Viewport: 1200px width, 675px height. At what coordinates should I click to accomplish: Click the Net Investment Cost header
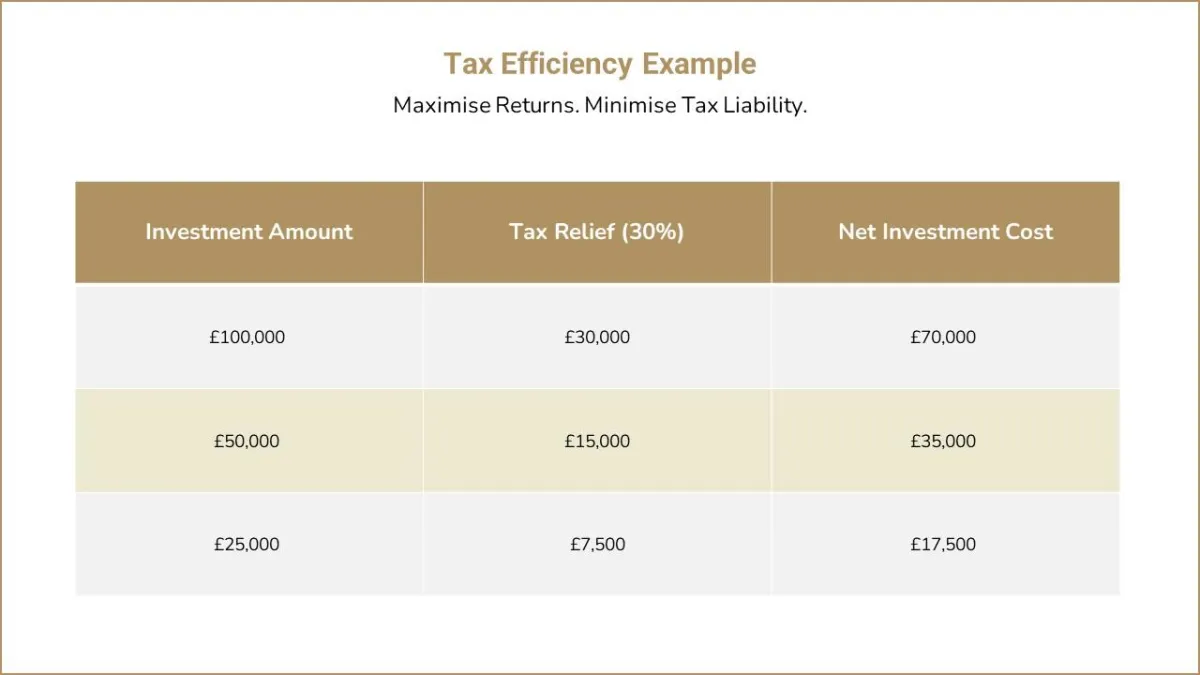point(945,232)
